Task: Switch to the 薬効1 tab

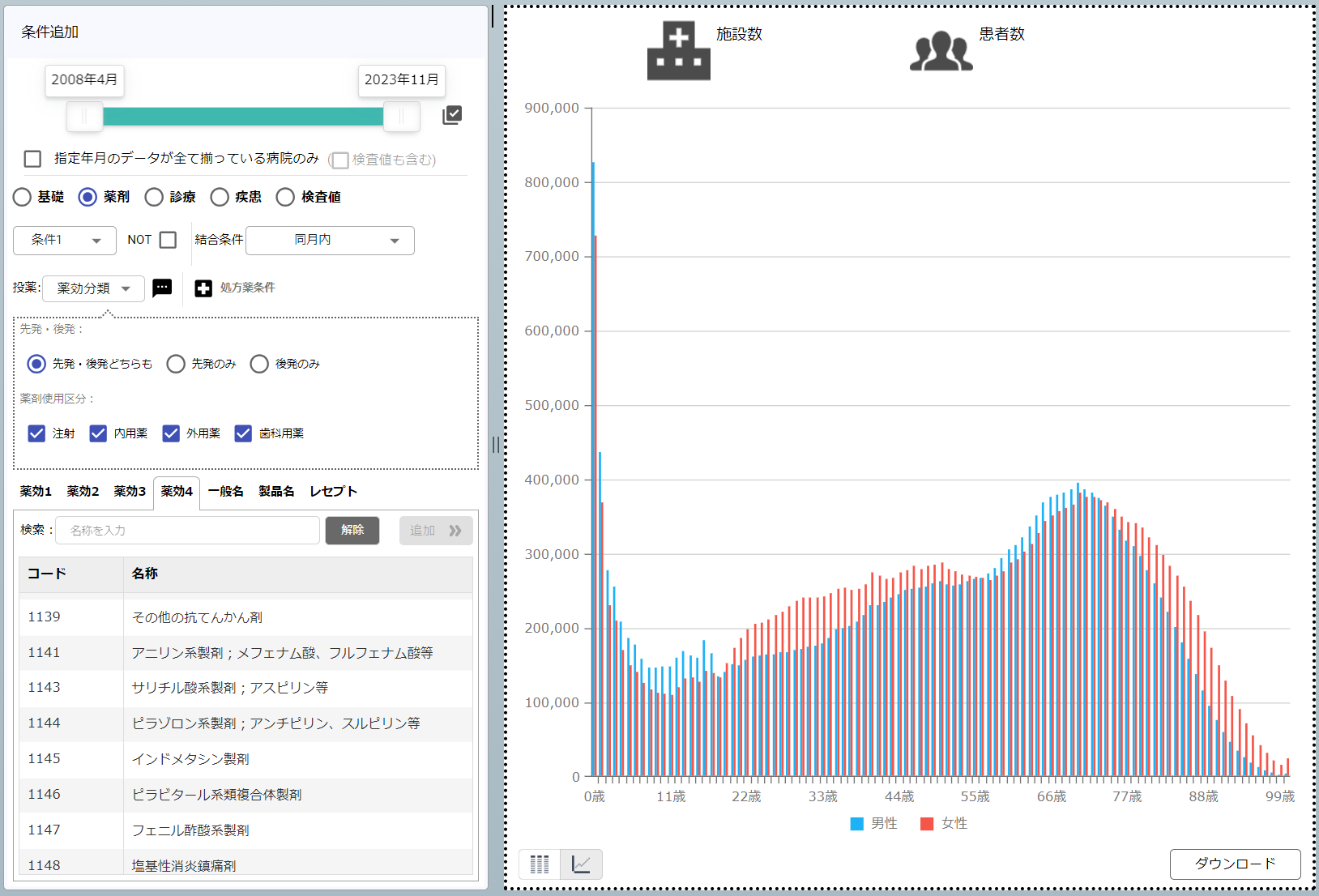Action: point(36,491)
